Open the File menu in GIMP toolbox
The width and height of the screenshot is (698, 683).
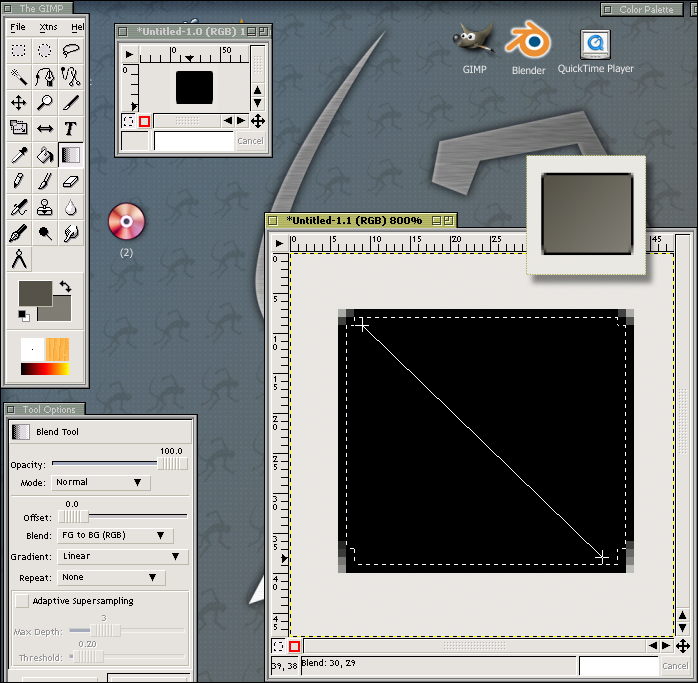pyautogui.click(x=18, y=27)
